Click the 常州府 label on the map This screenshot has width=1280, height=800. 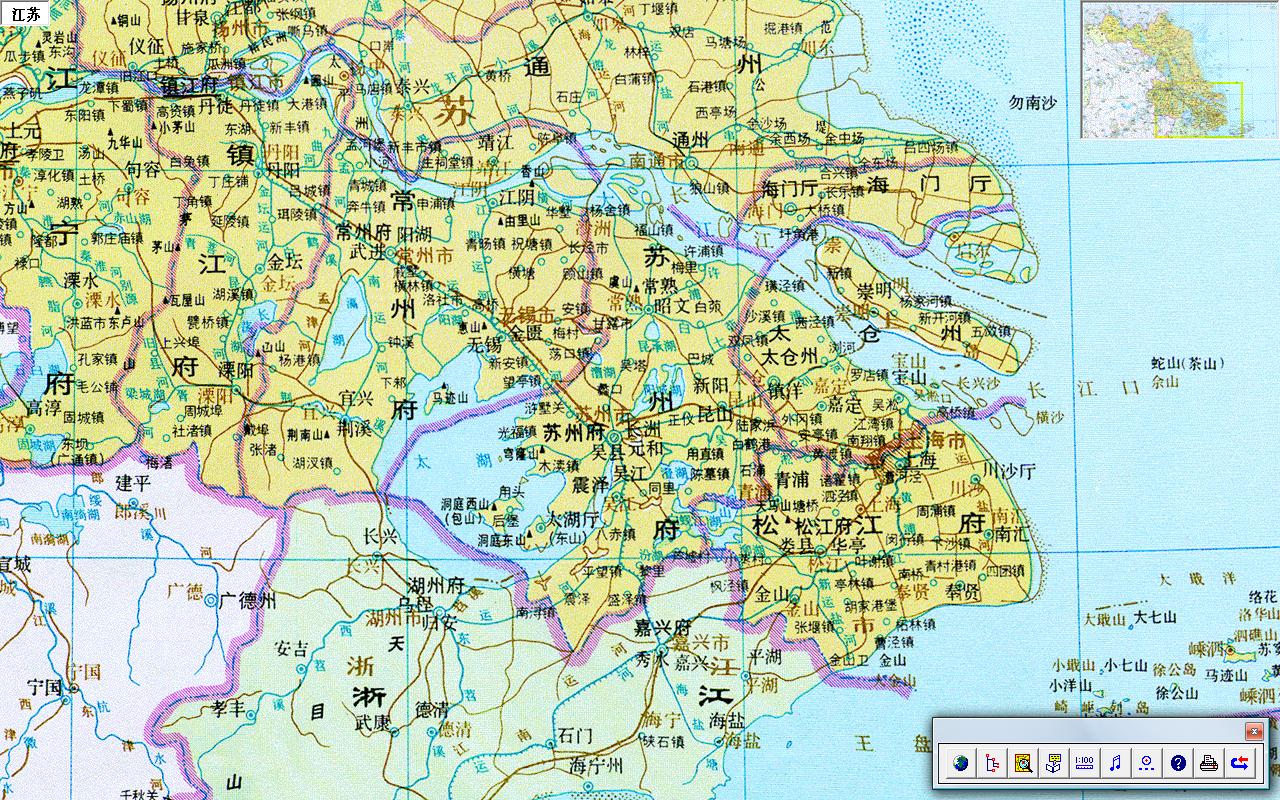coord(364,232)
